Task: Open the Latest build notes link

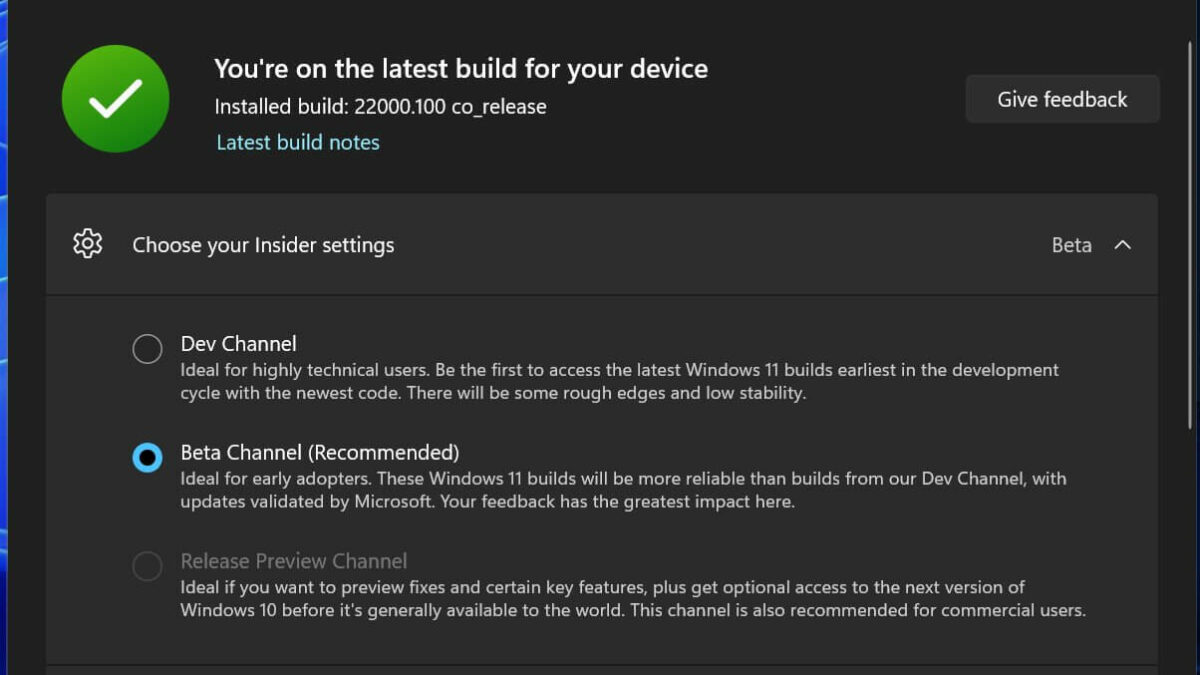Action: (298, 143)
